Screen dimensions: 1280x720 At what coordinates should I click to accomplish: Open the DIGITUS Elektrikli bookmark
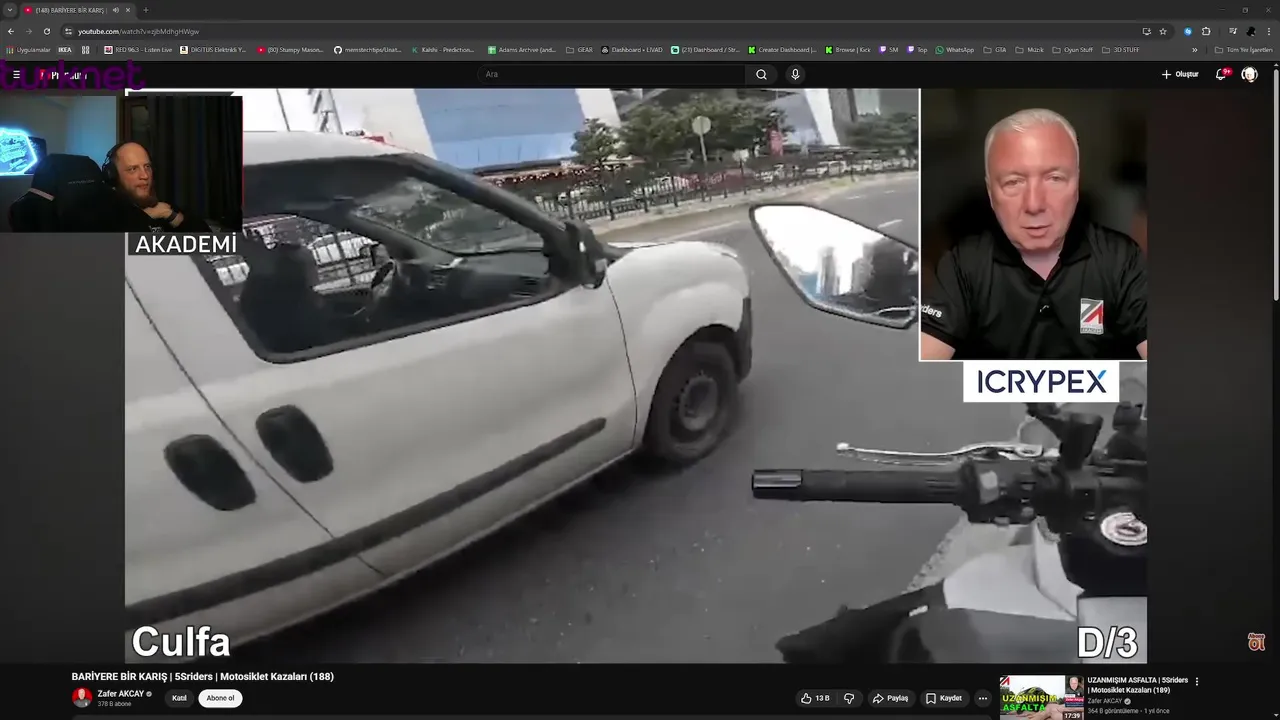pos(213,49)
